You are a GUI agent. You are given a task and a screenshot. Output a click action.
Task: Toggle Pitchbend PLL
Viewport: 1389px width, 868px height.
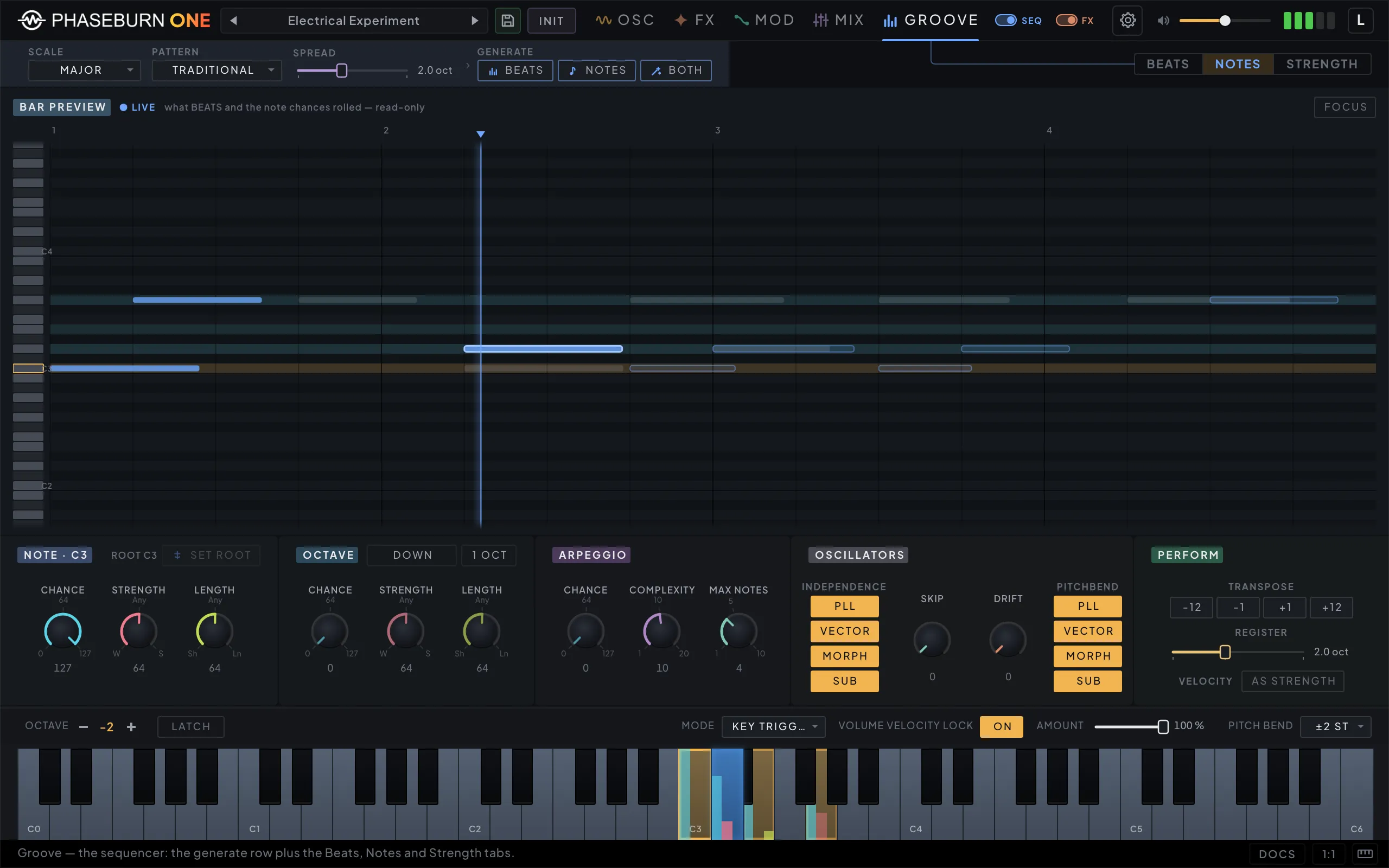[x=1088, y=606]
